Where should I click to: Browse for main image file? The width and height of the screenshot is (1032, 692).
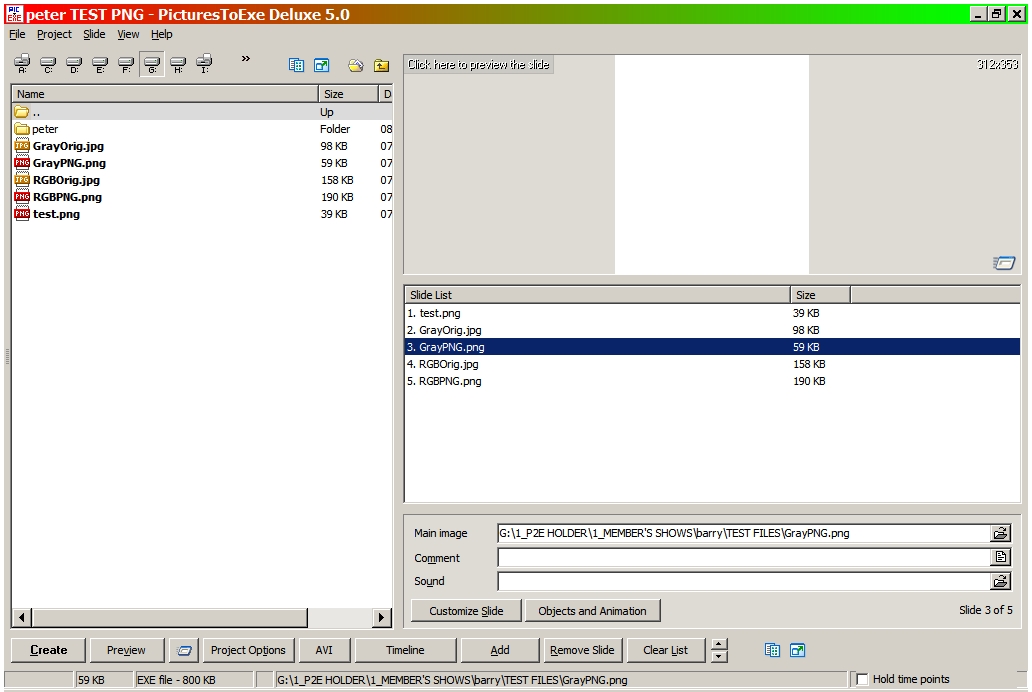[1000, 534]
